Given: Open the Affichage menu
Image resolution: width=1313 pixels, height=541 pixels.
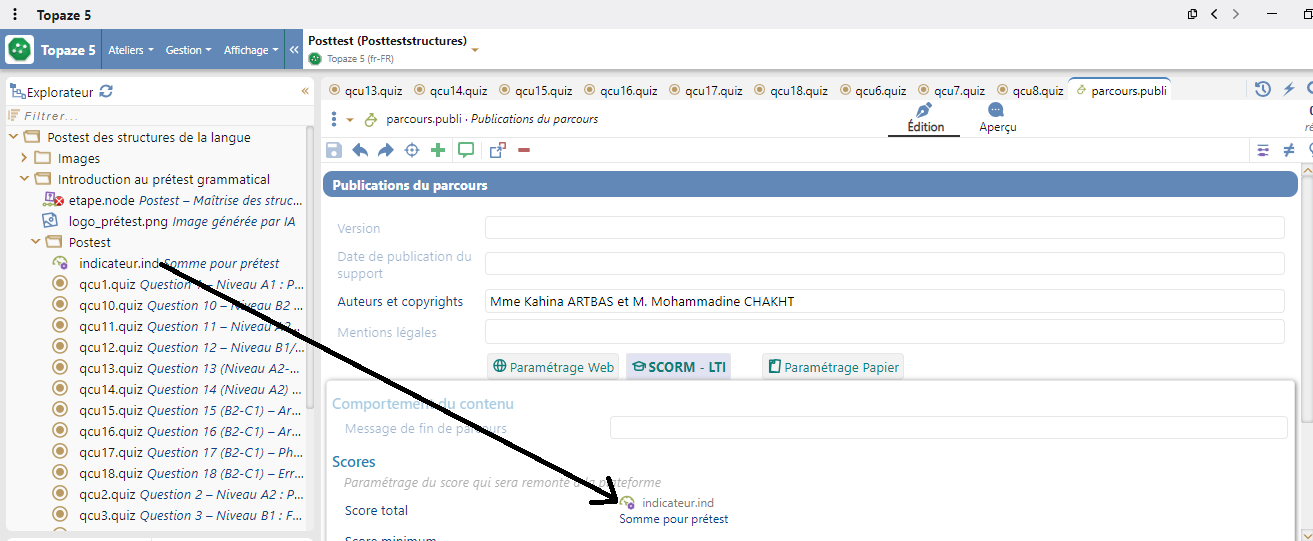Looking at the screenshot, I should tap(250, 50).
